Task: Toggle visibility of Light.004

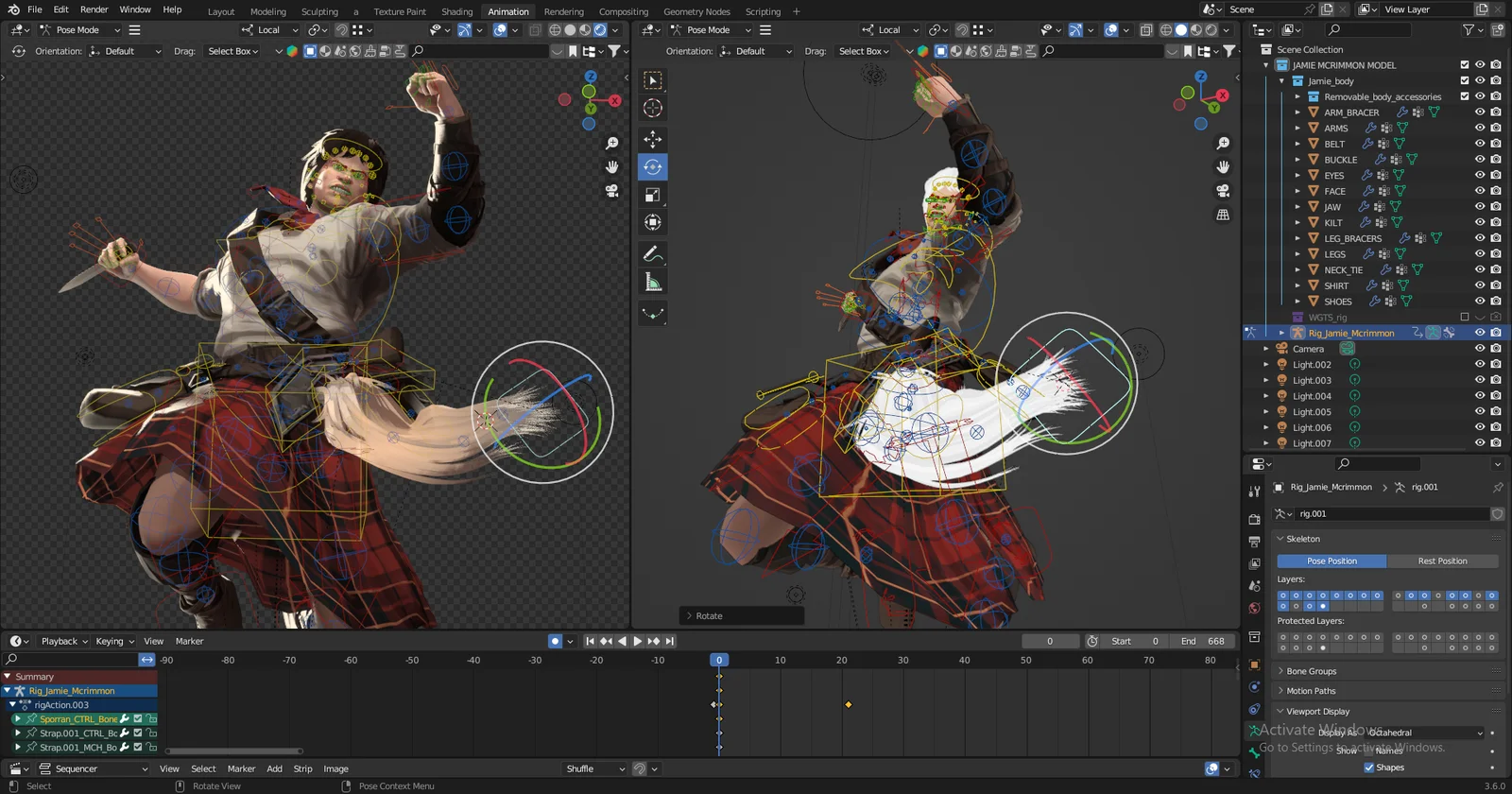Action: (x=1480, y=396)
